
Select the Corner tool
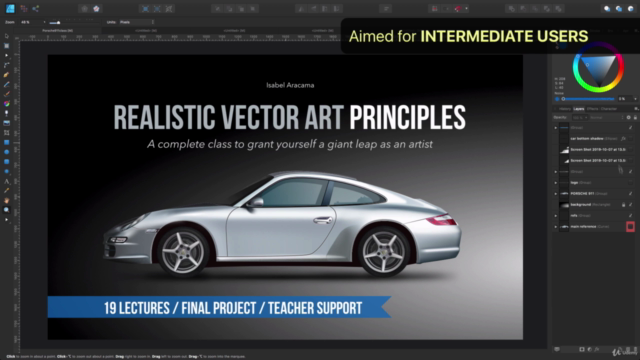7,65
